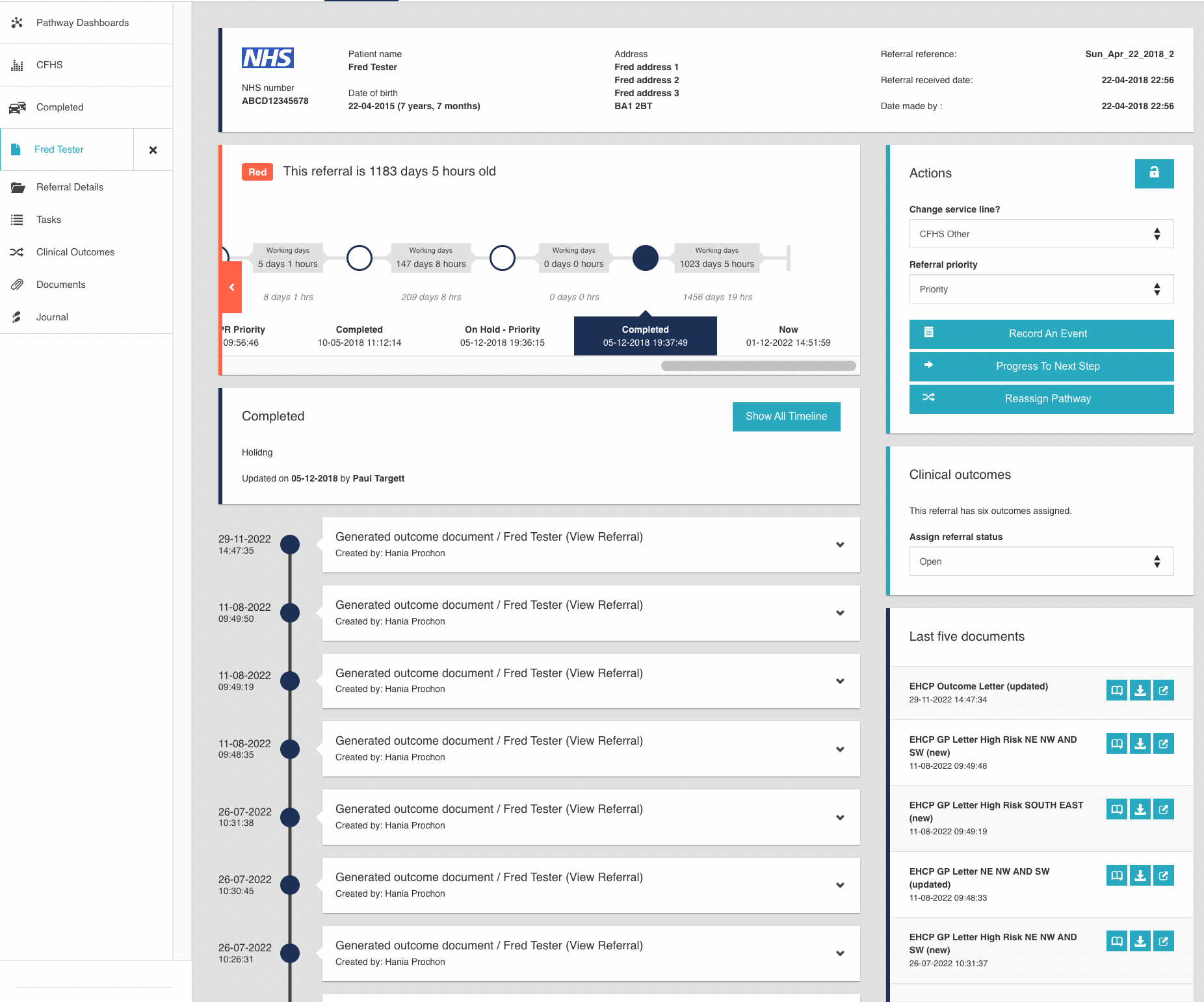Open the Assign referral status dropdown
Image resolution: width=1204 pixels, height=1002 pixels.
pyautogui.click(x=1041, y=561)
